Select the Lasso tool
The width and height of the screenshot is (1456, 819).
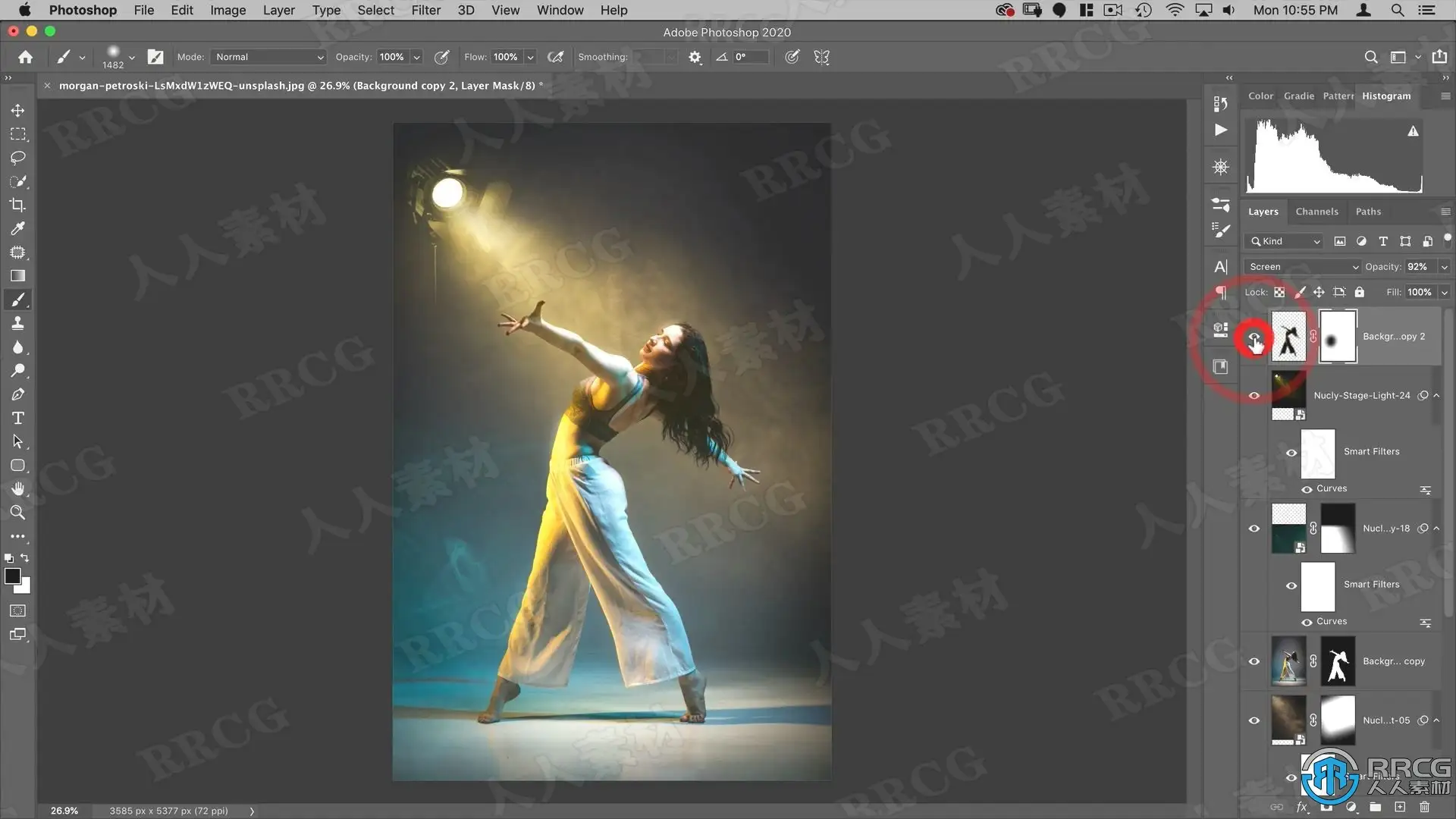(x=17, y=158)
